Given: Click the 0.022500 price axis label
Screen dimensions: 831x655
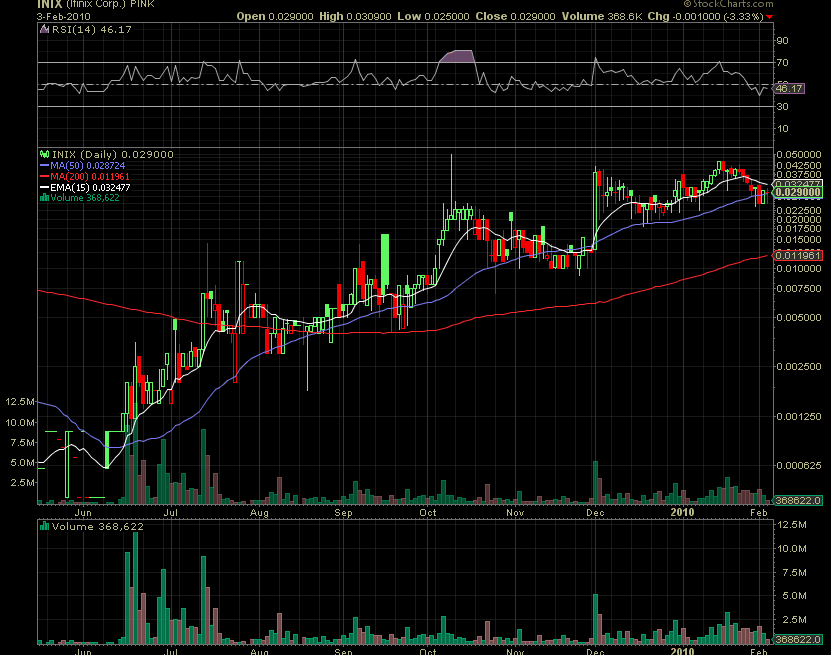Looking at the screenshot, I should 799,210.
